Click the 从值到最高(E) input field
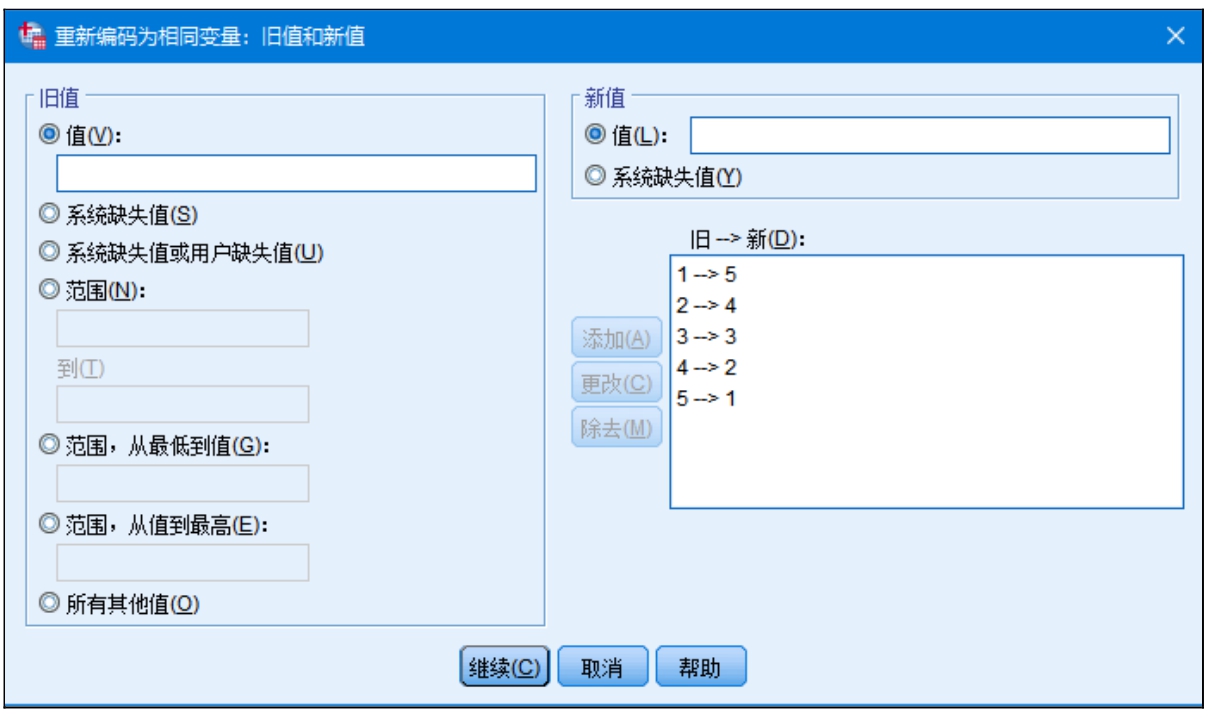Image resolution: width=1212 pixels, height=721 pixels. pyautogui.click(x=183, y=562)
